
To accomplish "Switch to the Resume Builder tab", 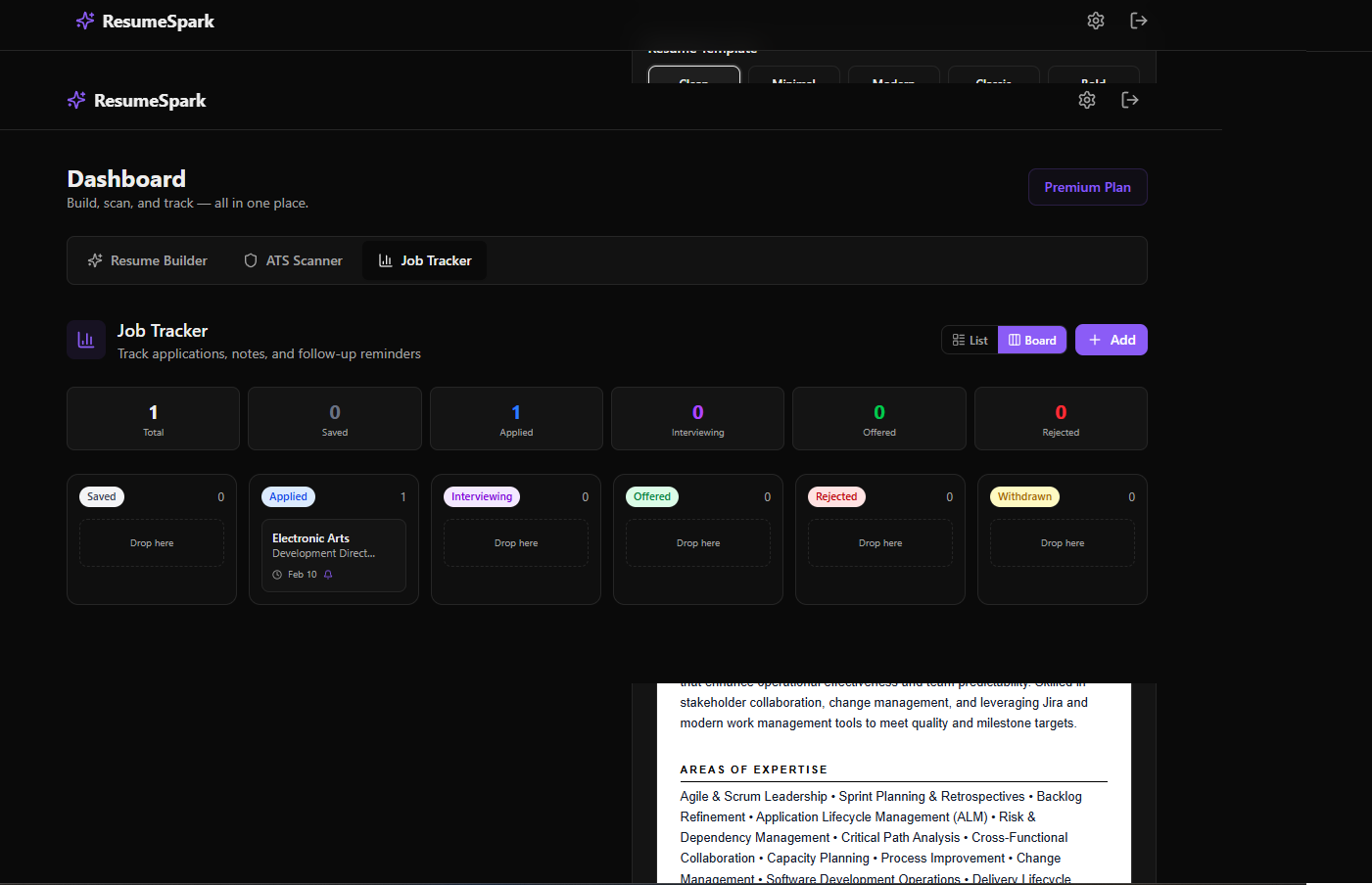I will pyautogui.click(x=148, y=260).
